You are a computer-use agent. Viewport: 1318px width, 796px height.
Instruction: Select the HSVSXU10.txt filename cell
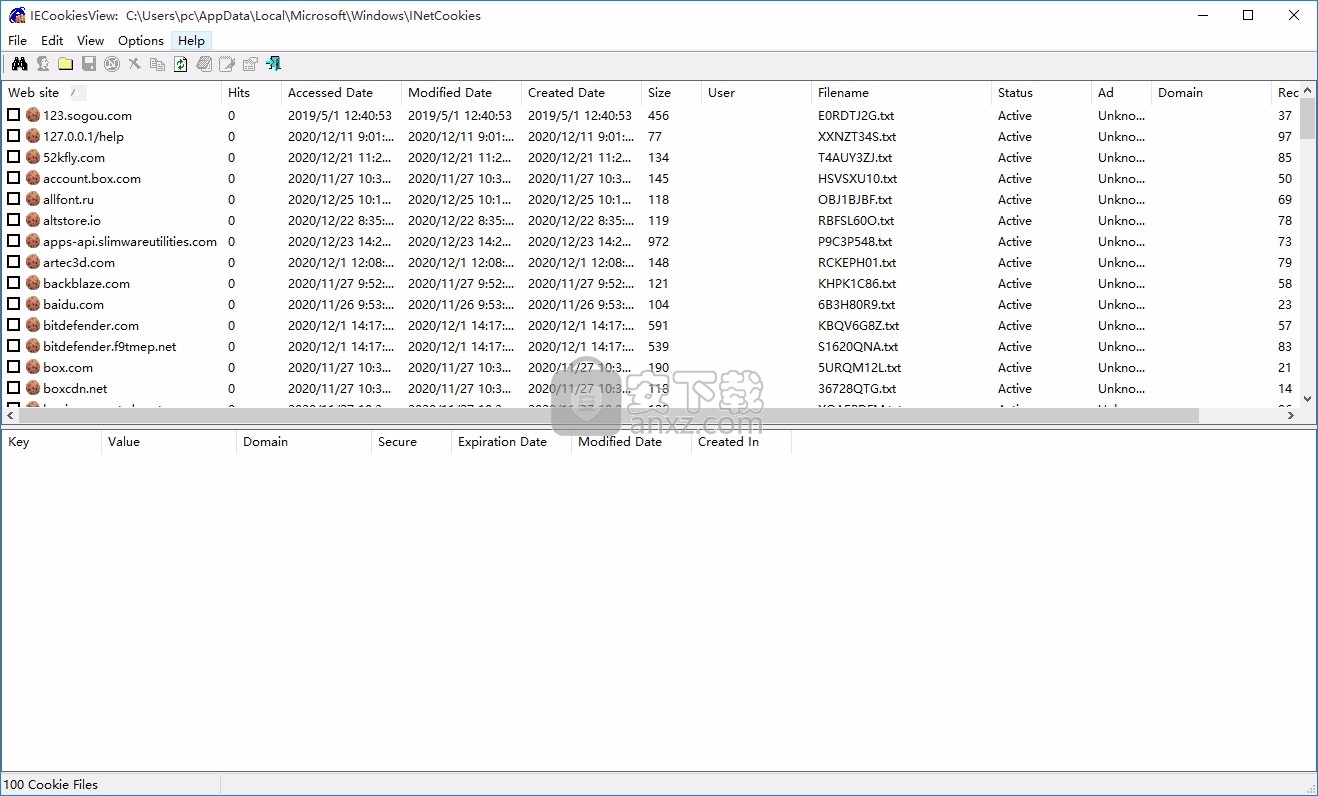(857, 178)
